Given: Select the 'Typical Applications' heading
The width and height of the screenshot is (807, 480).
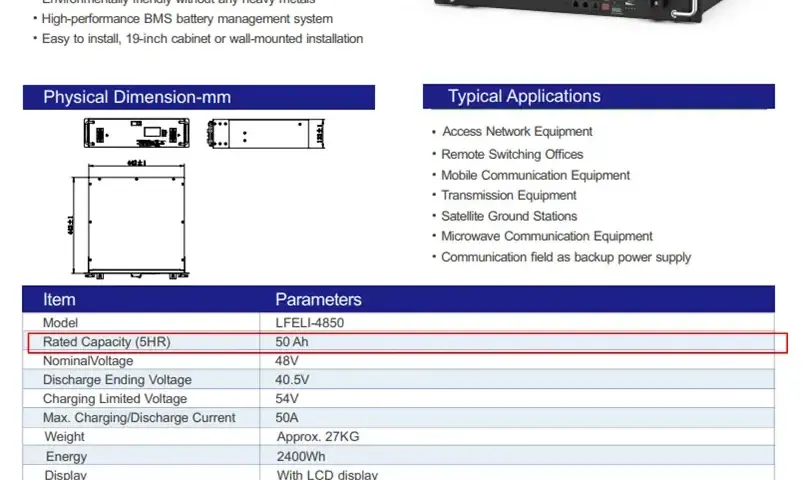Looking at the screenshot, I should coord(524,96).
